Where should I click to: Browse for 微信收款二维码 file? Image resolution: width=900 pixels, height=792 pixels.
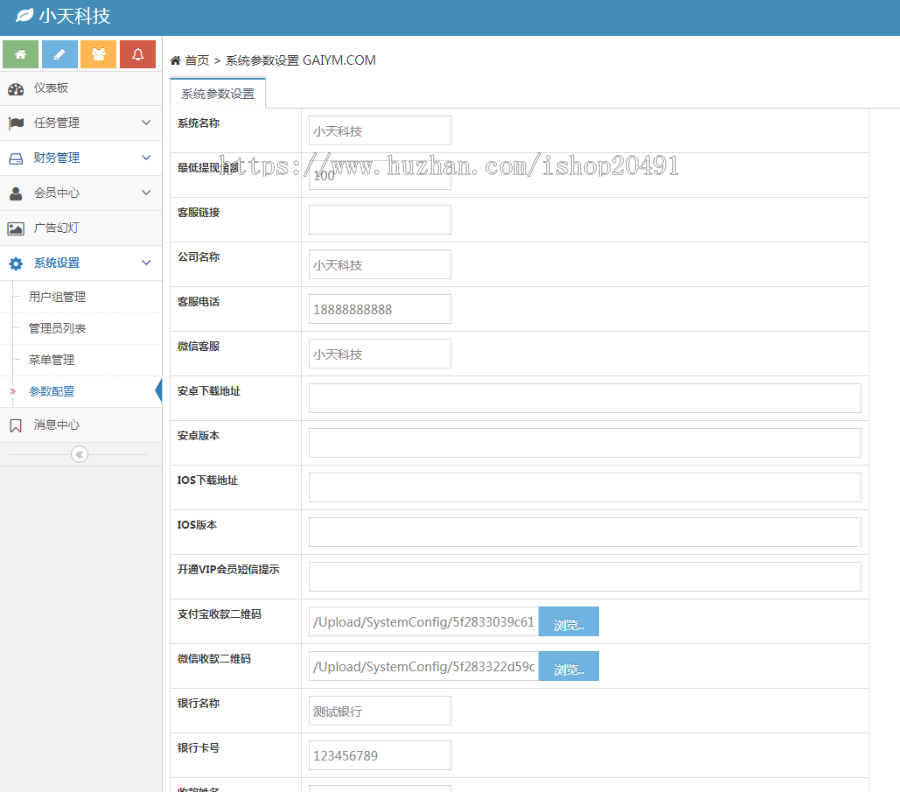(568, 667)
